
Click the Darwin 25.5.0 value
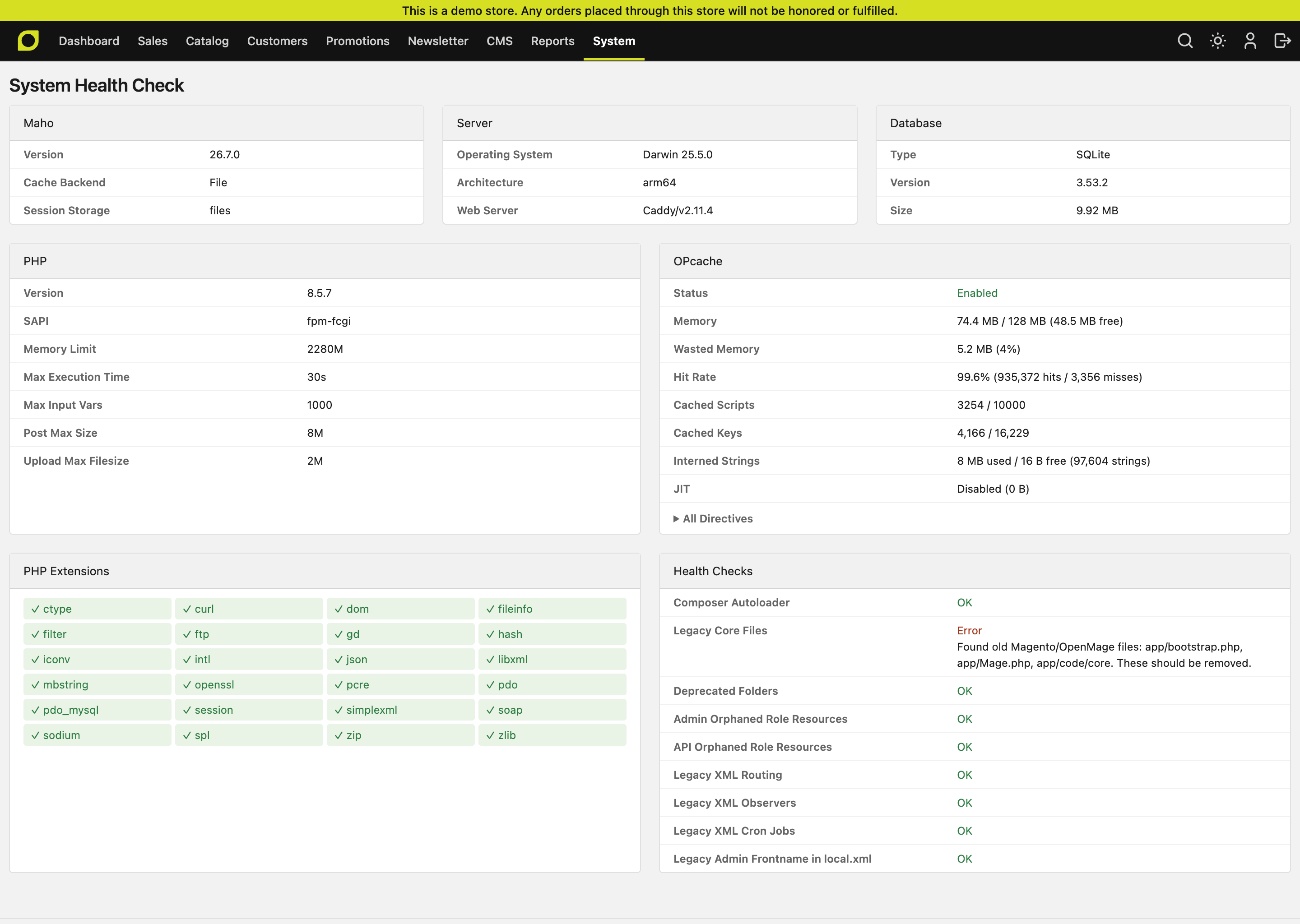678,155
